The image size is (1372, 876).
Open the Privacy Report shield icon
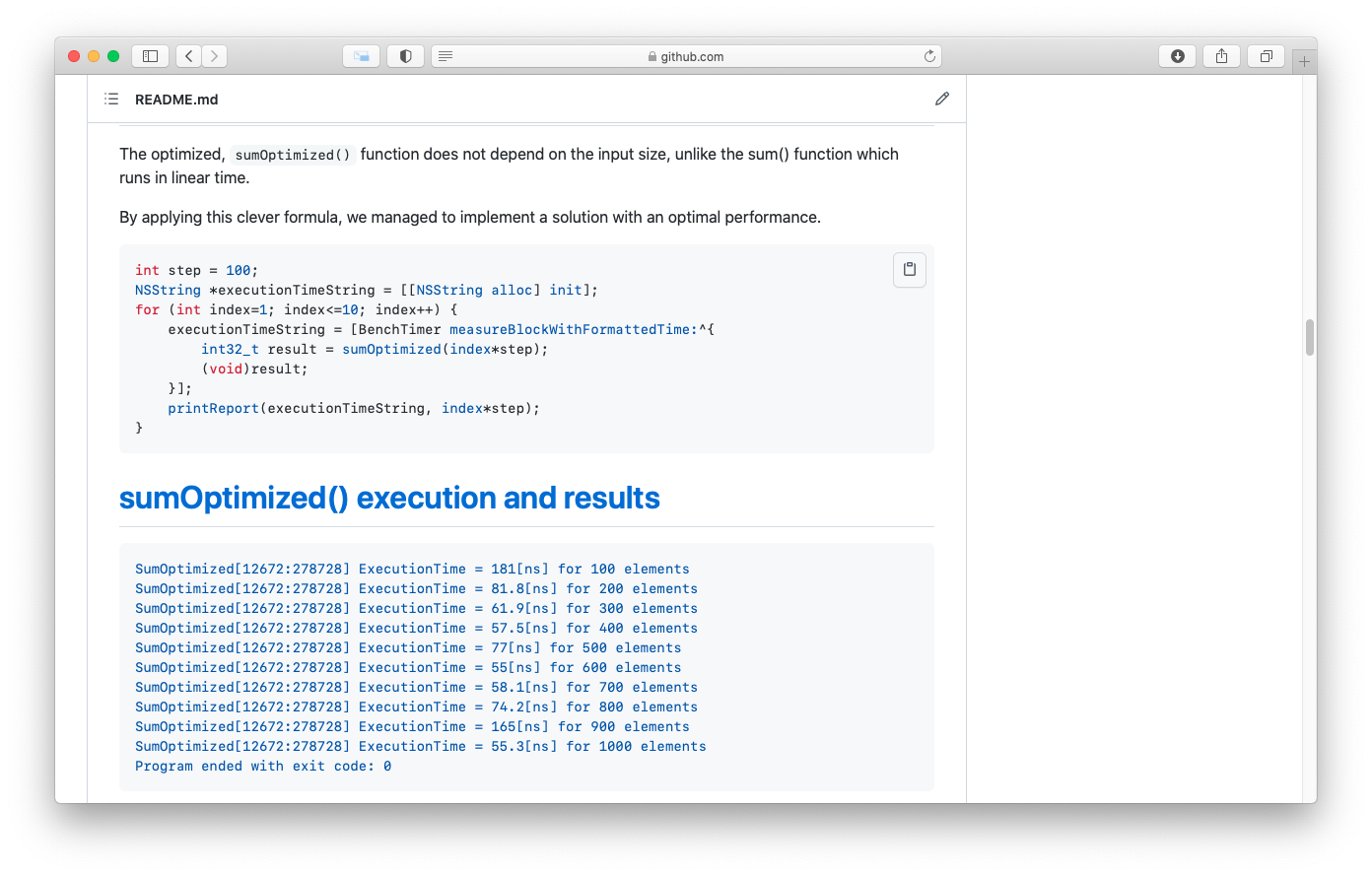click(405, 56)
